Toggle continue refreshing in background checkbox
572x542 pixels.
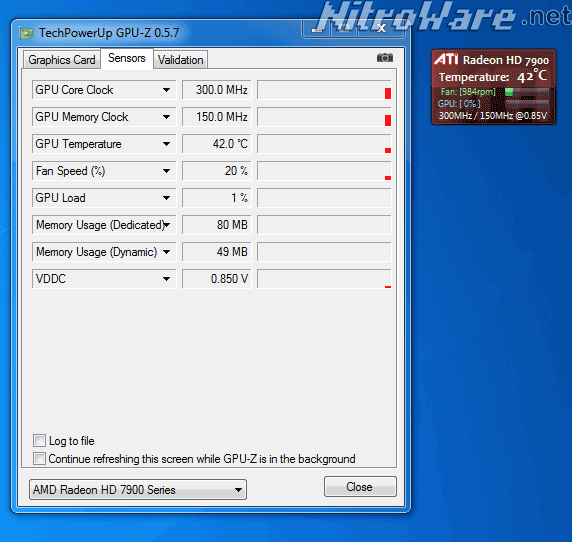(x=39, y=458)
